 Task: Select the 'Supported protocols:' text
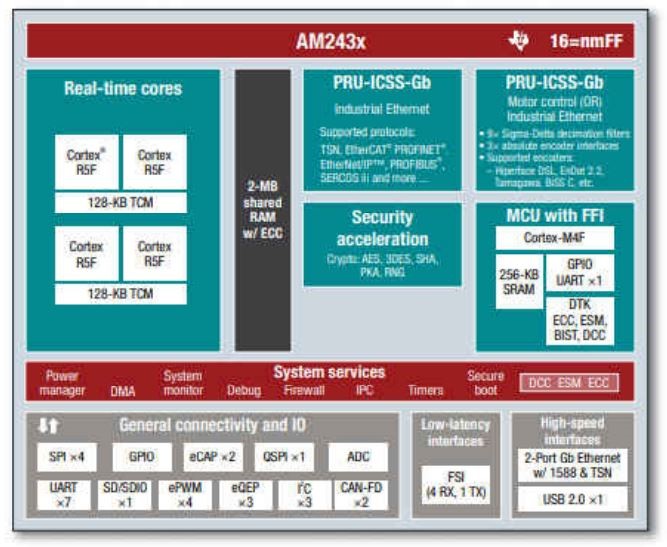click(x=367, y=132)
